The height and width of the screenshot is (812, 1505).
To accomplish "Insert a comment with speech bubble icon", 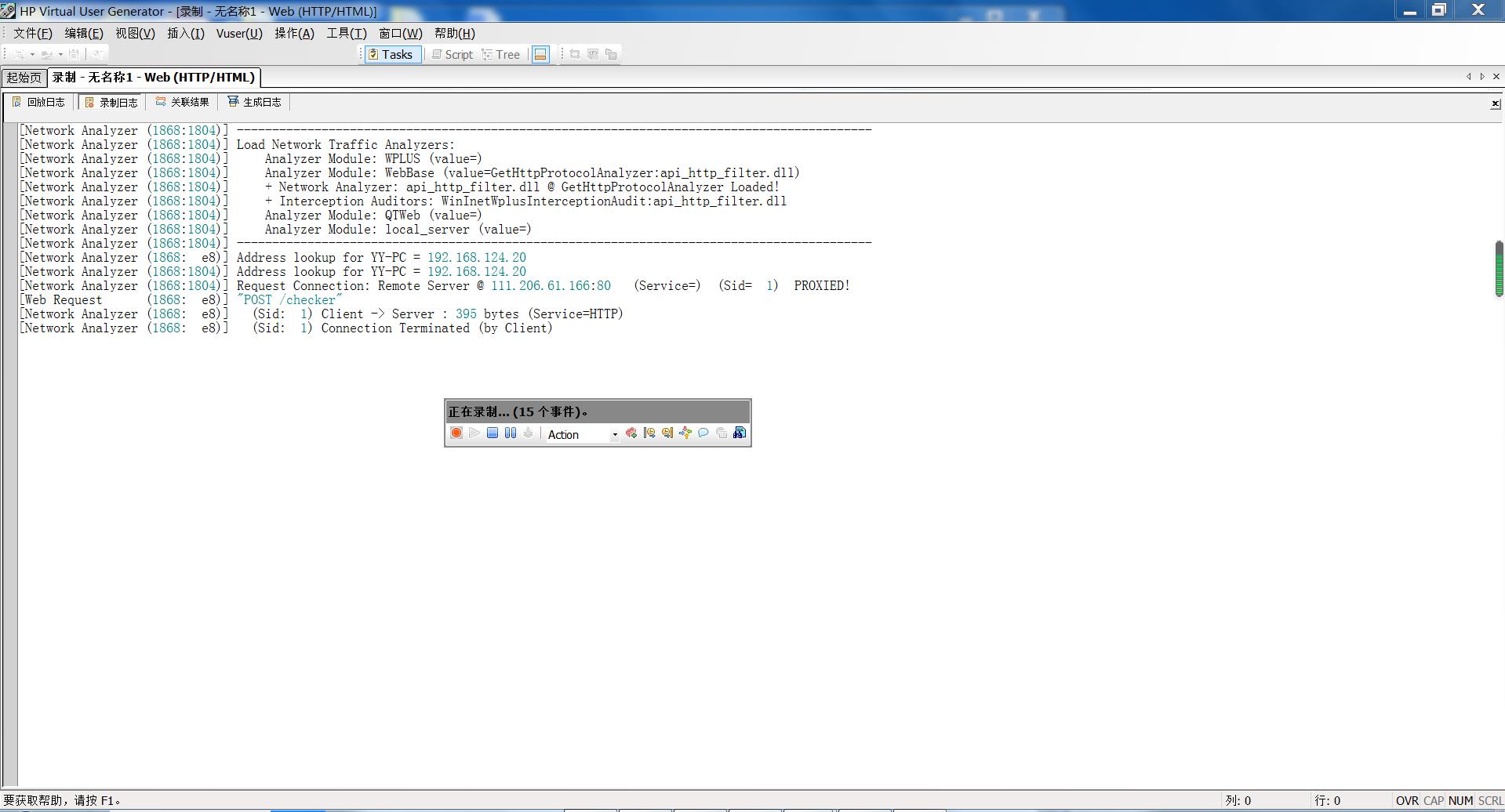I will tap(703, 433).
